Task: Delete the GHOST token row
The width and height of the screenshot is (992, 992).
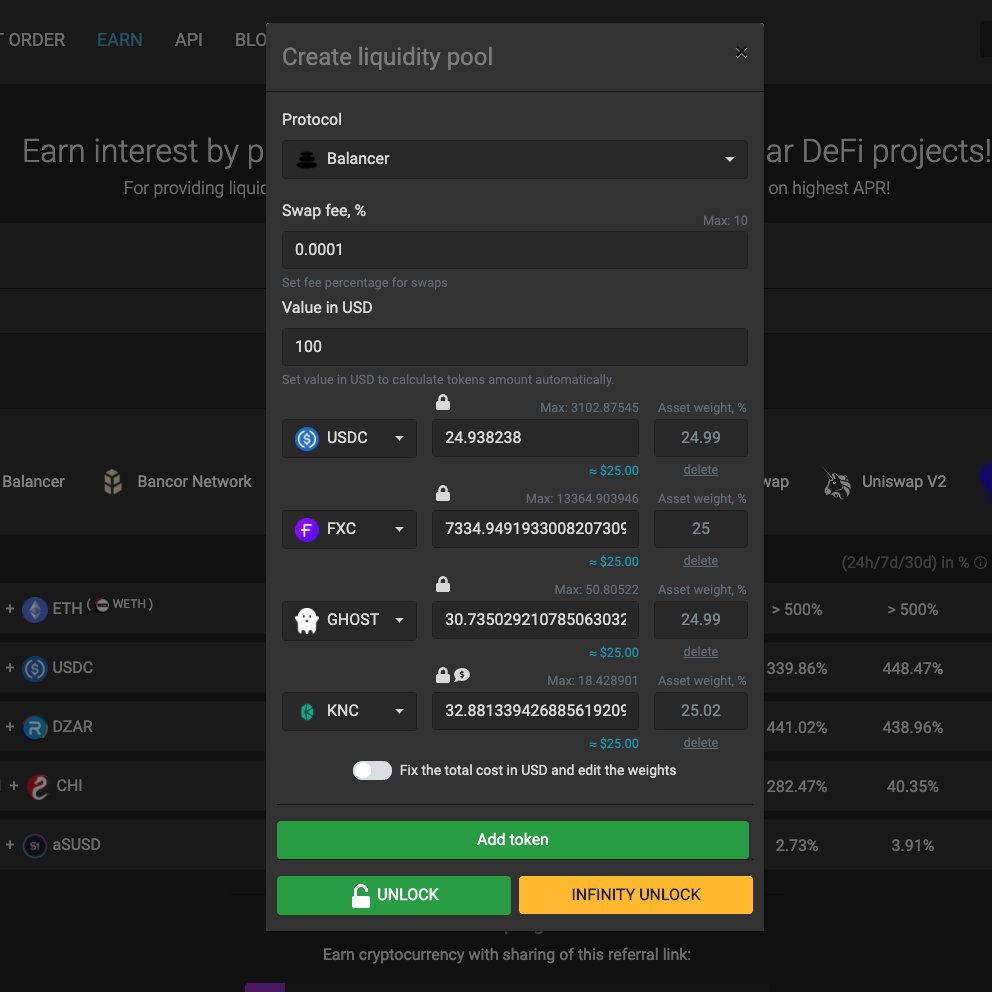Action: tap(700, 652)
